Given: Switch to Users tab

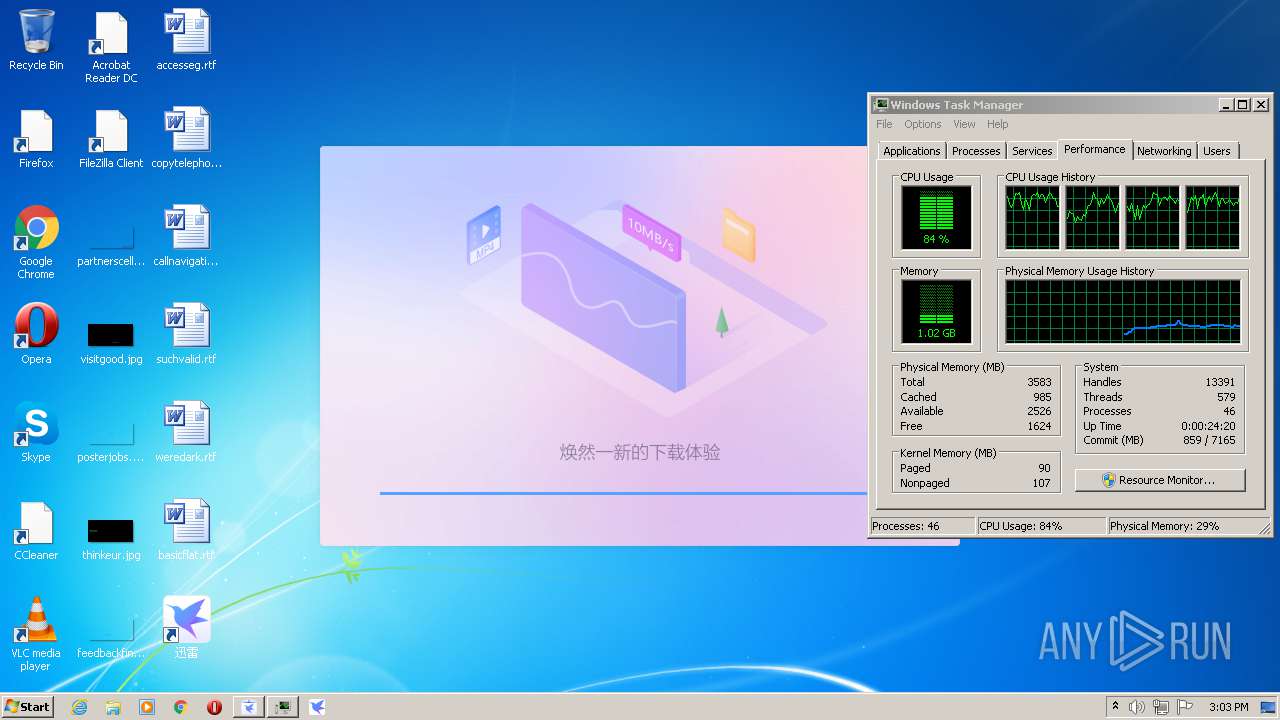Looking at the screenshot, I should pos(1217,151).
